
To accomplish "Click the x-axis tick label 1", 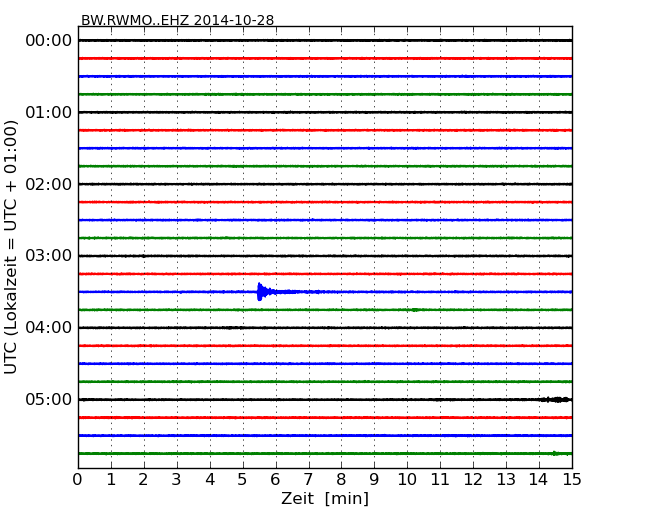I will pyautogui.click(x=111, y=480).
